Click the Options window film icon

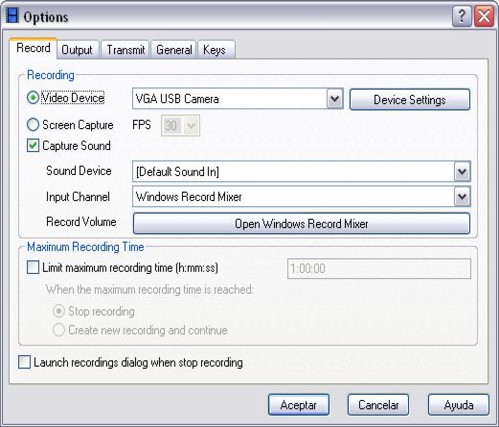point(12,16)
